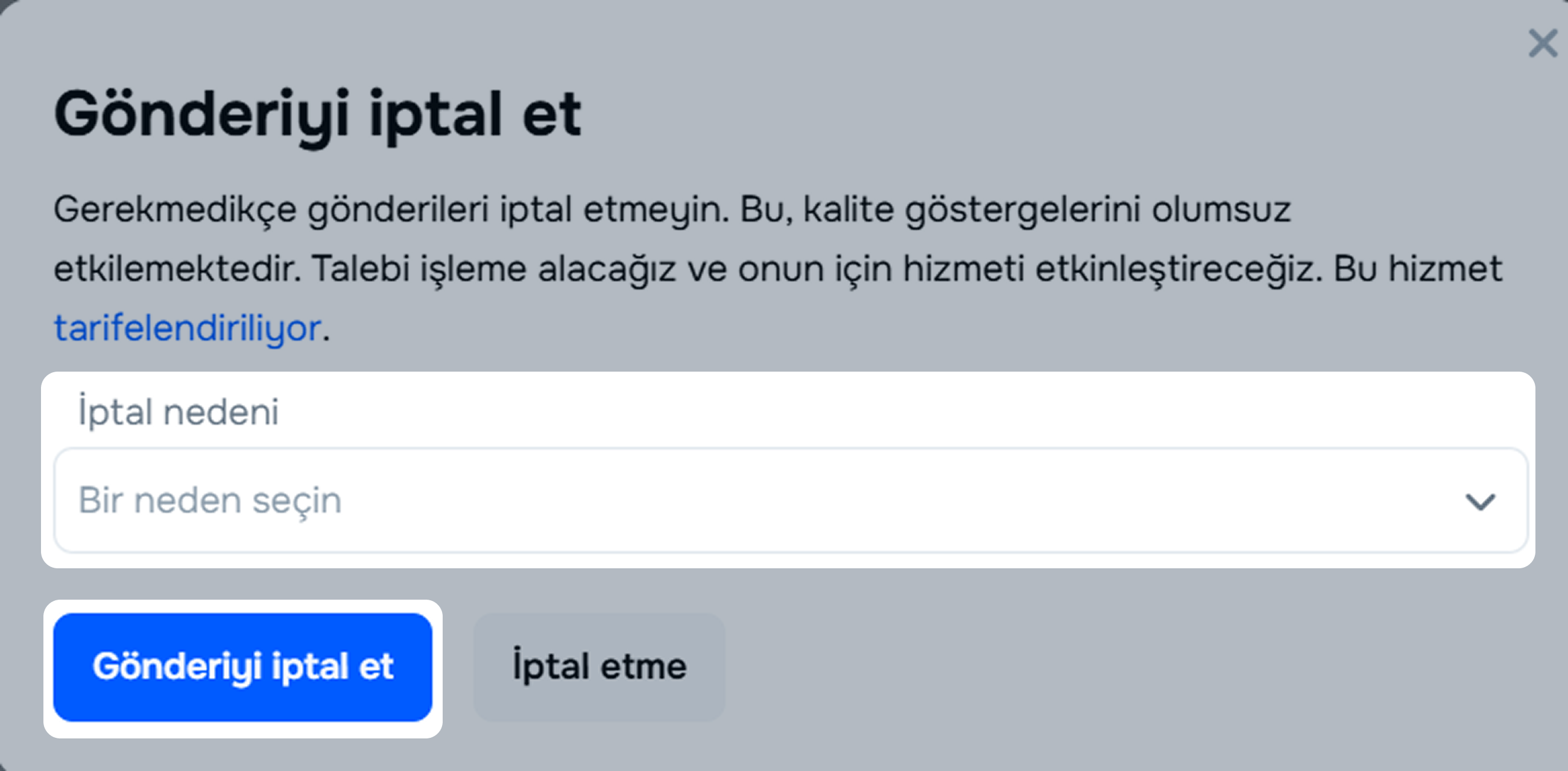The image size is (1568, 771).
Task: Choose "İptal etme" to keep the shipment
Action: tap(599, 667)
